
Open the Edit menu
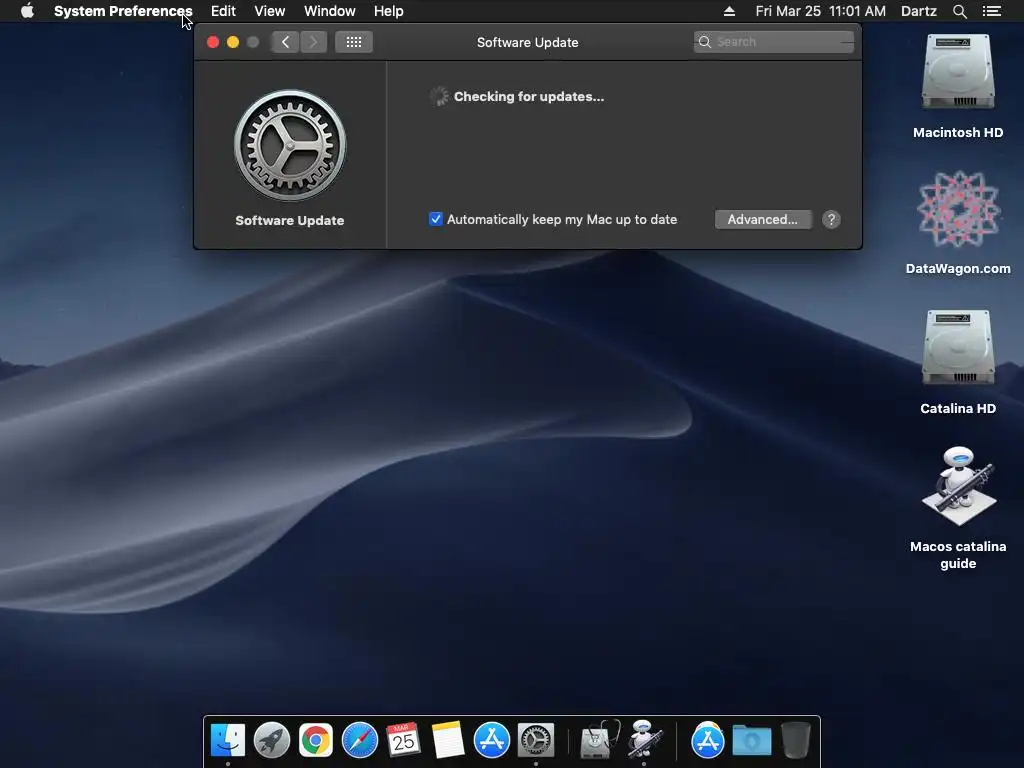pyautogui.click(x=223, y=11)
